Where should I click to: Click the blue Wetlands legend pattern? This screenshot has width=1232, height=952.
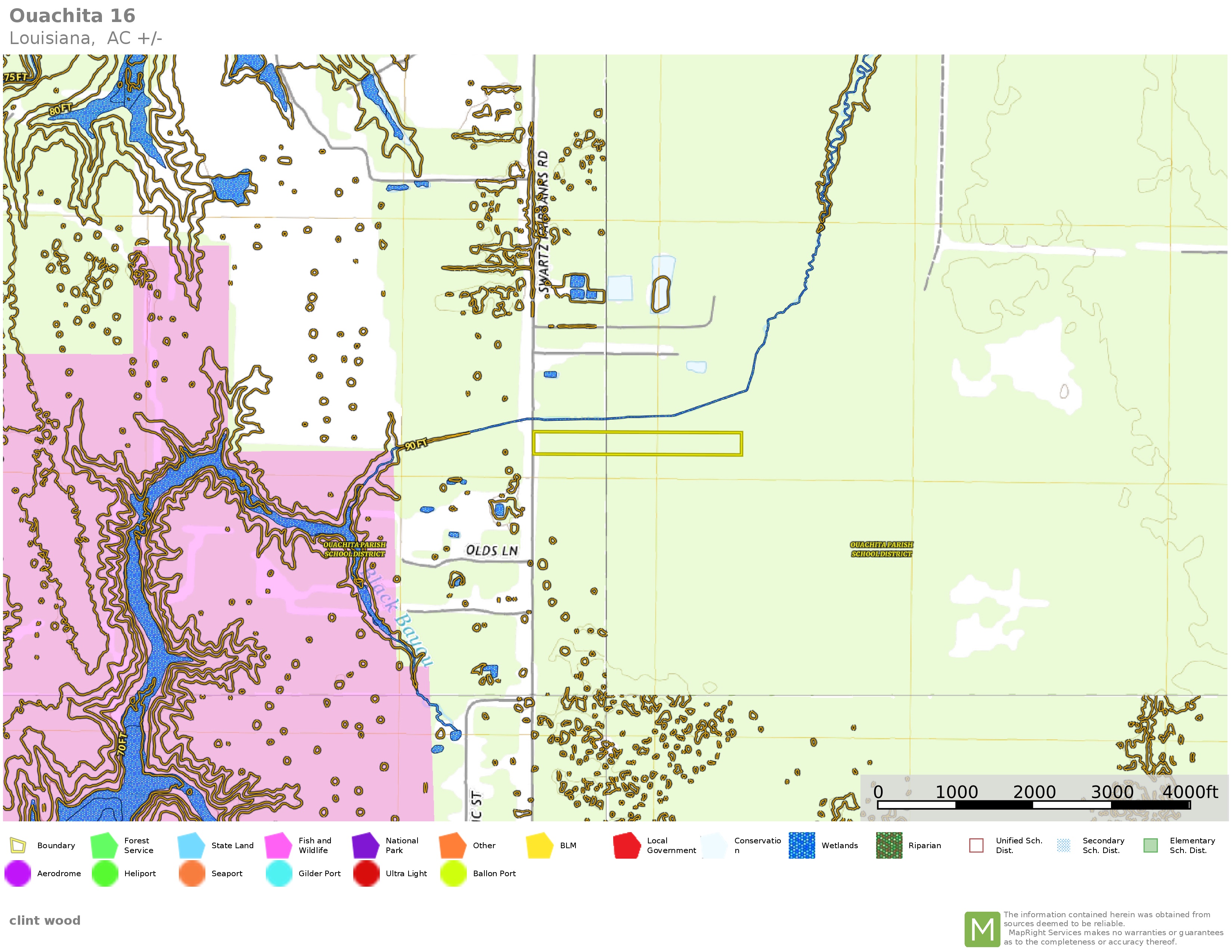coord(801,845)
